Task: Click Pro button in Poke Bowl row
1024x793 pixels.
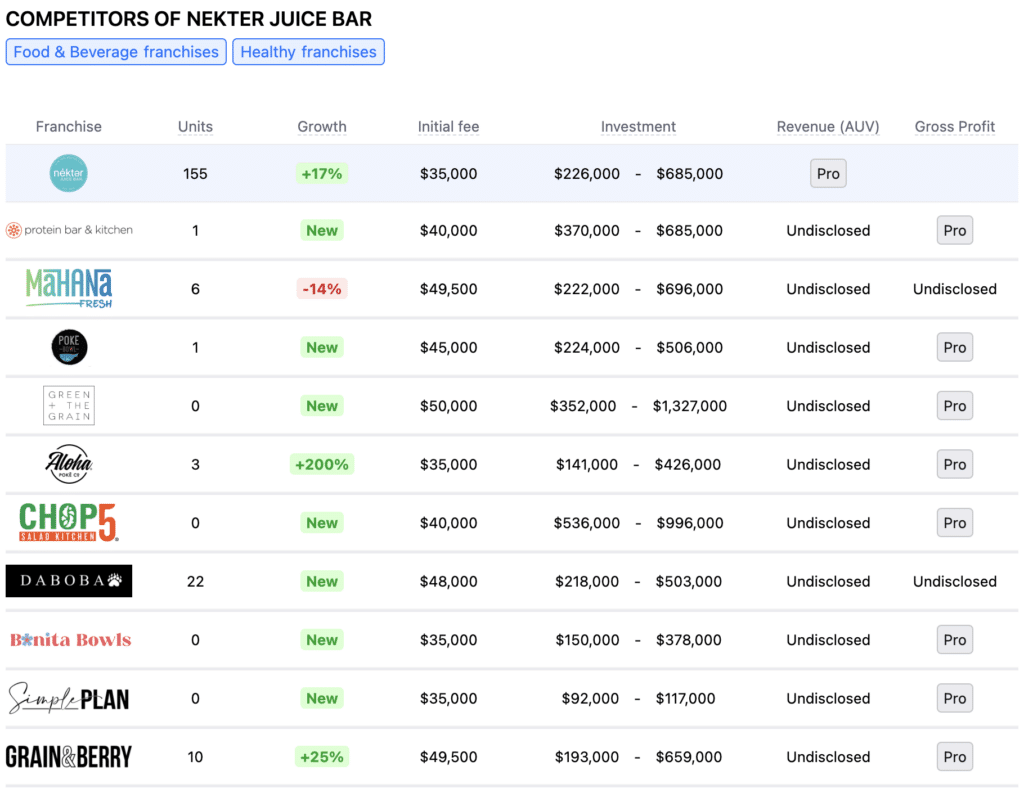Action: click(x=955, y=347)
